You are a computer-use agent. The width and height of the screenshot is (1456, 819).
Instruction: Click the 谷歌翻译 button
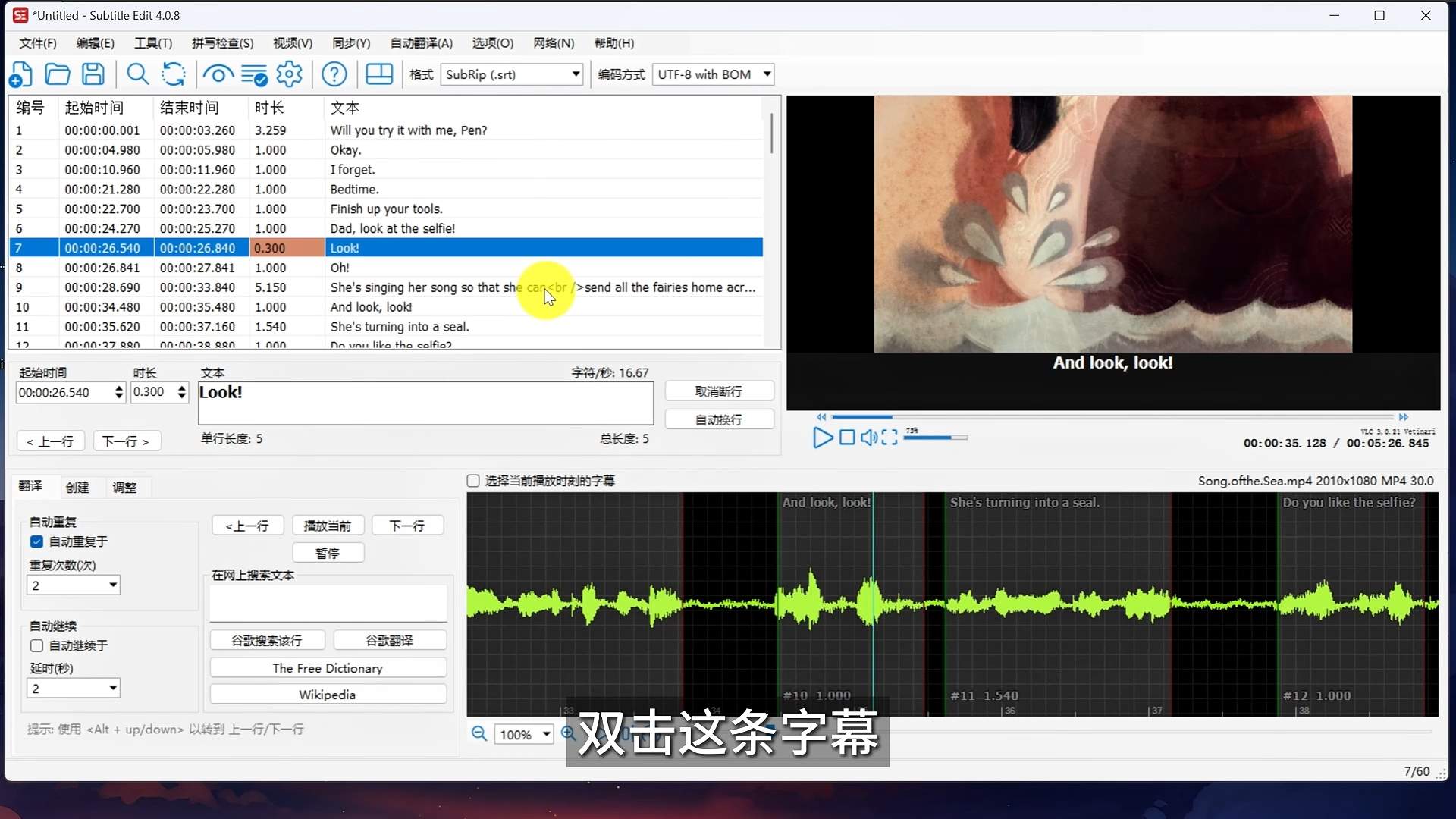pos(389,641)
